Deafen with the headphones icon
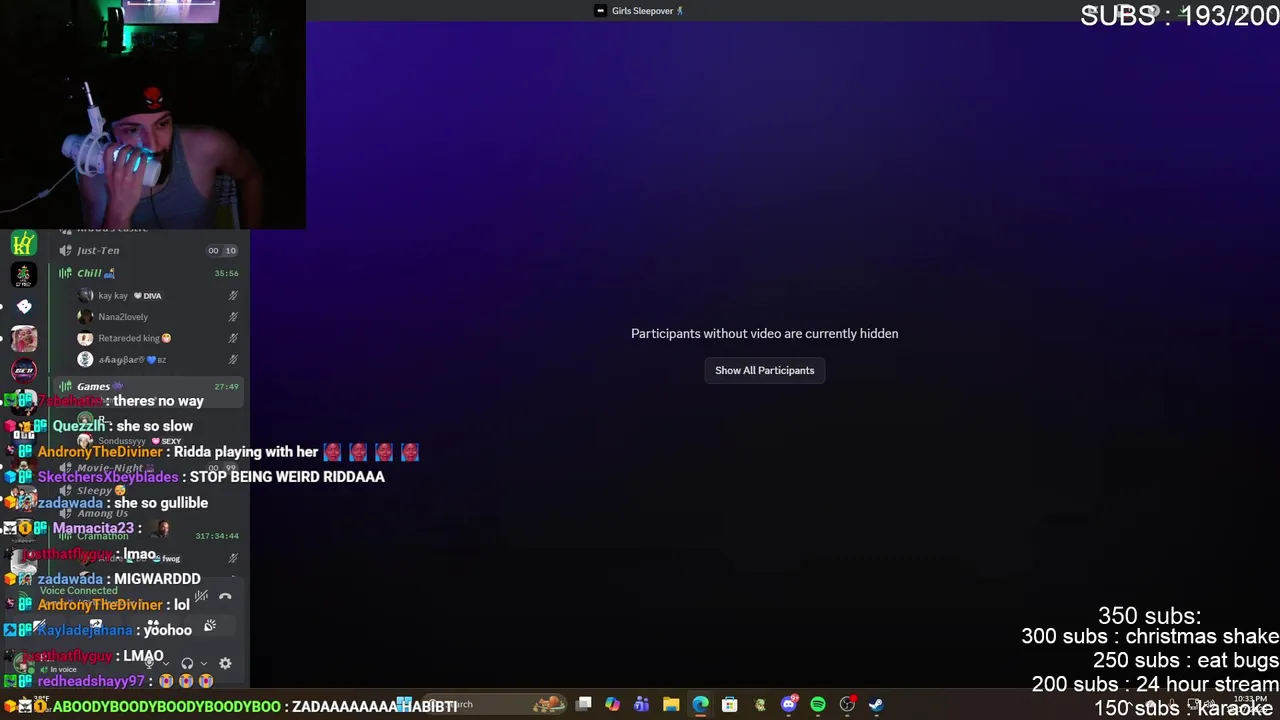This screenshot has height=720, width=1280. [187, 663]
